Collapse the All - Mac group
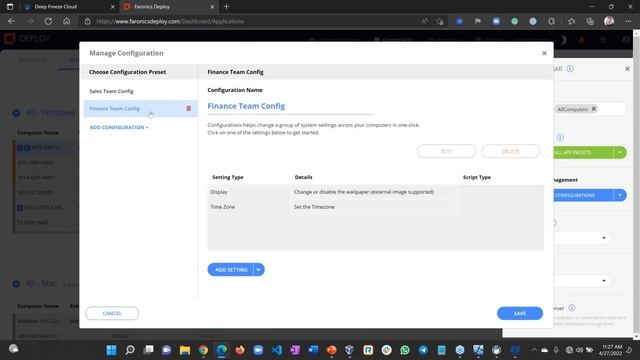The image size is (640, 360). 16,283
